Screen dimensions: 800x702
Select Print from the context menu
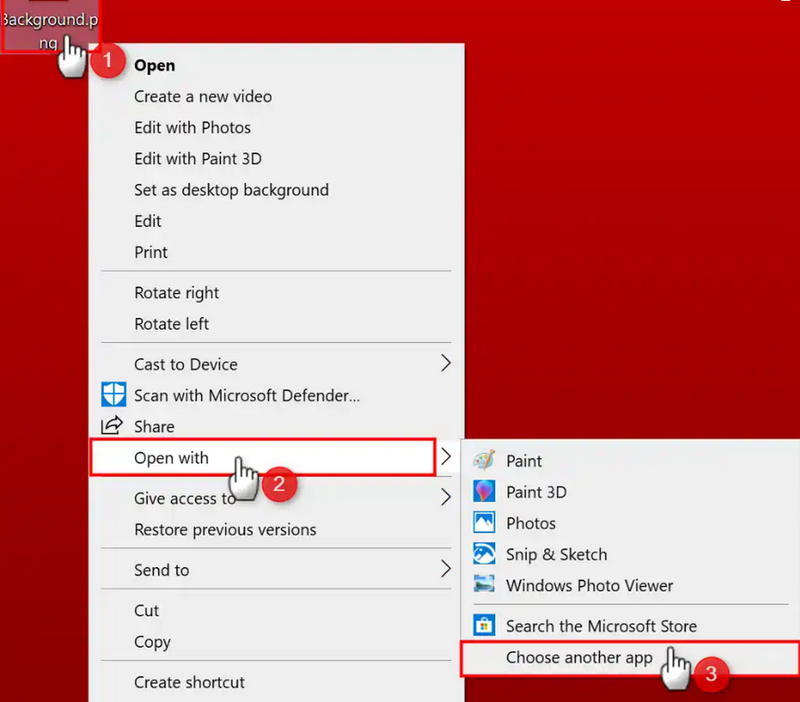(276, 252)
